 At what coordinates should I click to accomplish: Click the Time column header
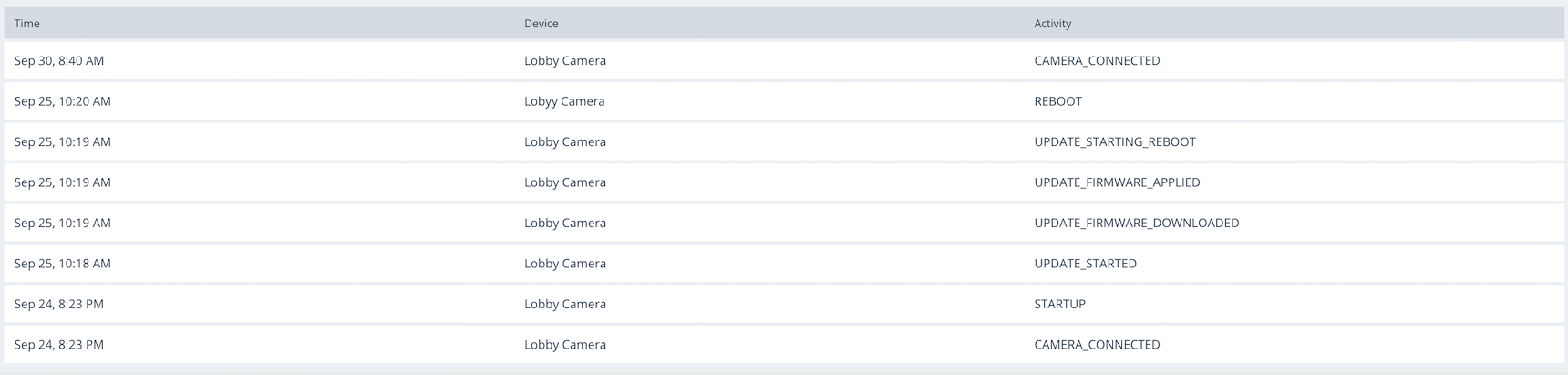click(27, 24)
